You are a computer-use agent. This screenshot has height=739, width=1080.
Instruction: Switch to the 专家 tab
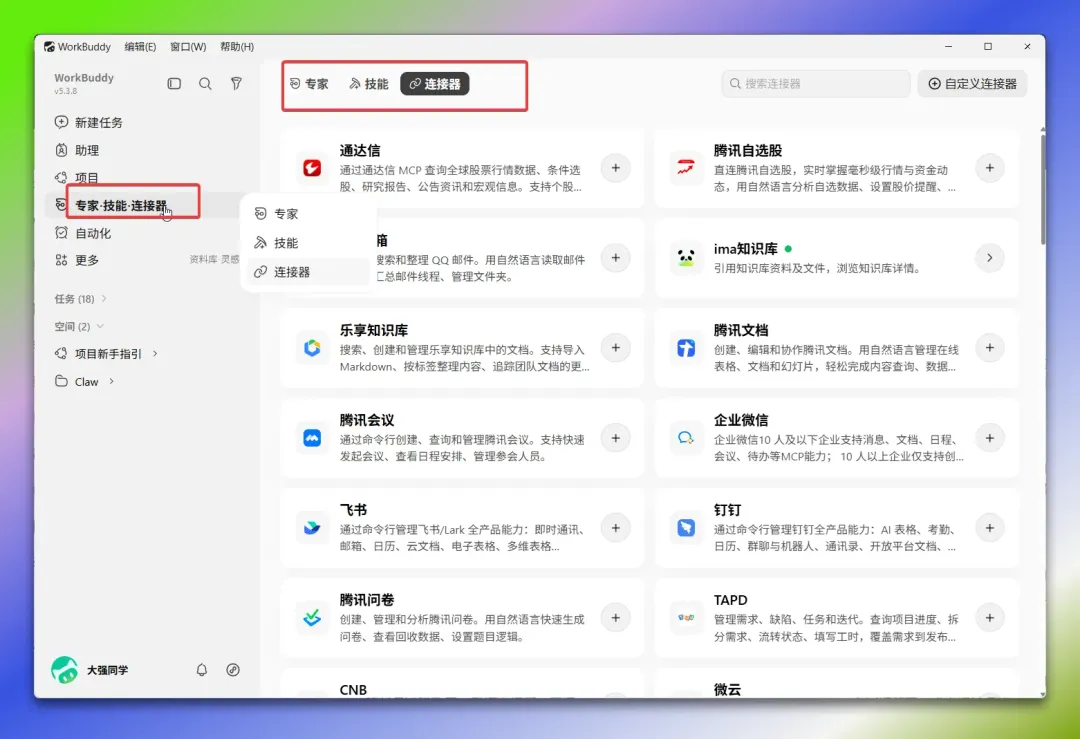pos(309,84)
